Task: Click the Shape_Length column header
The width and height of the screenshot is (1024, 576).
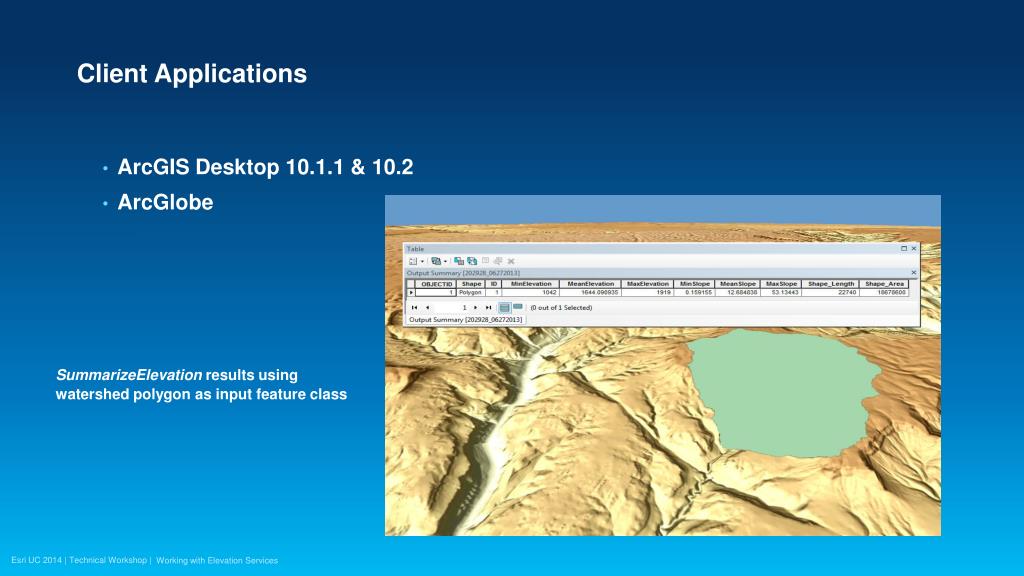Action: point(831,284)
